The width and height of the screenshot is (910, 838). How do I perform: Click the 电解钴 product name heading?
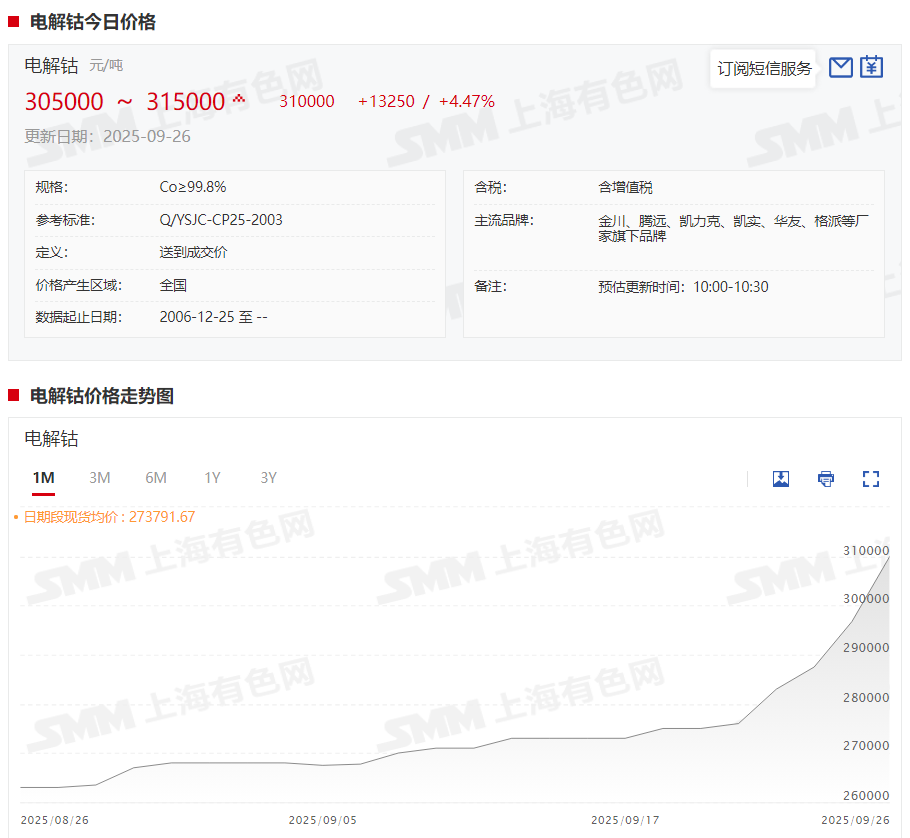51,66
